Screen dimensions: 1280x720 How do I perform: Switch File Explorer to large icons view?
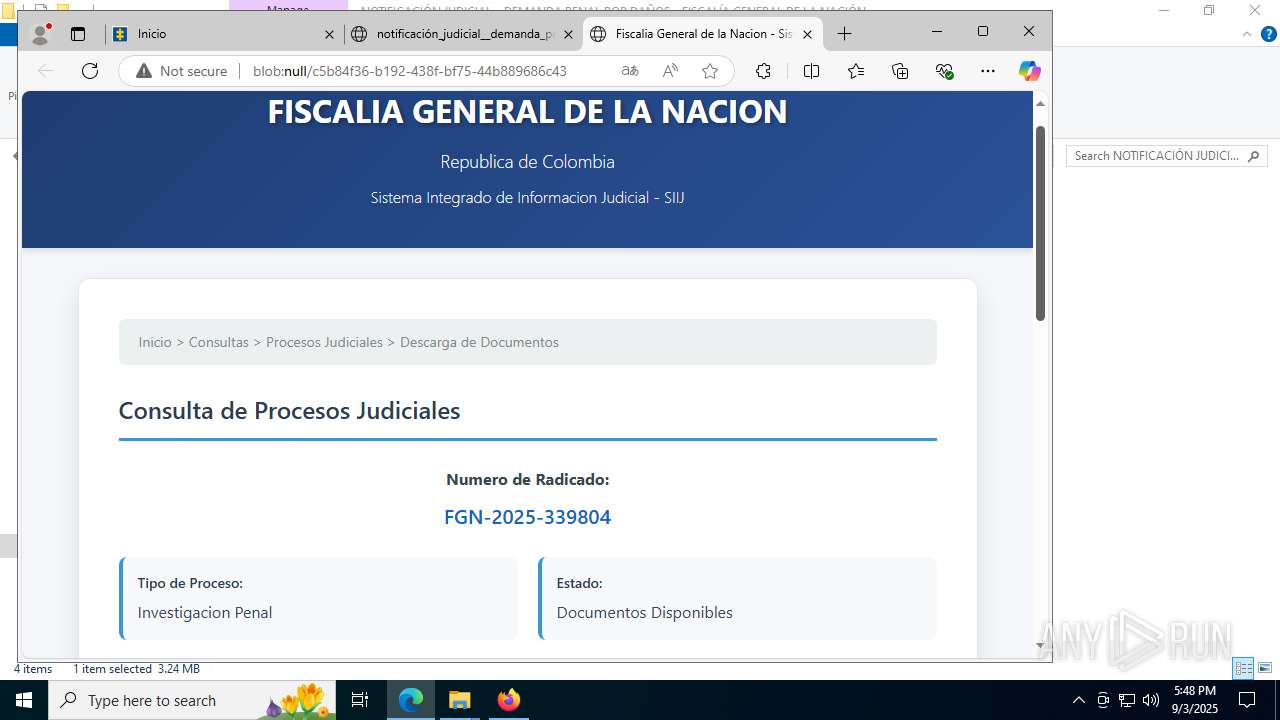pyautogui.click(x=1265, y=668)
